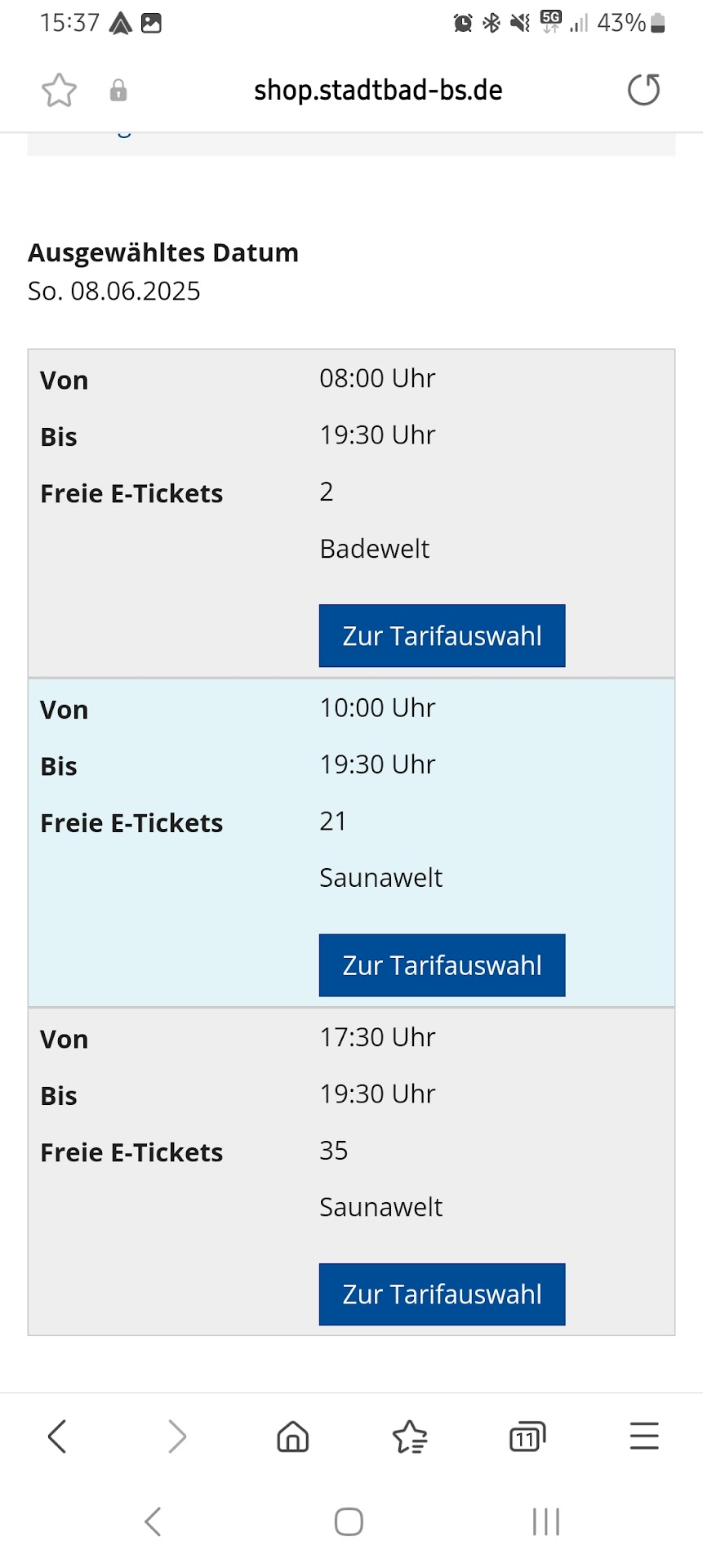Go back using browser back arrow
The image size is (703, 1568).
coord(57,1436)
